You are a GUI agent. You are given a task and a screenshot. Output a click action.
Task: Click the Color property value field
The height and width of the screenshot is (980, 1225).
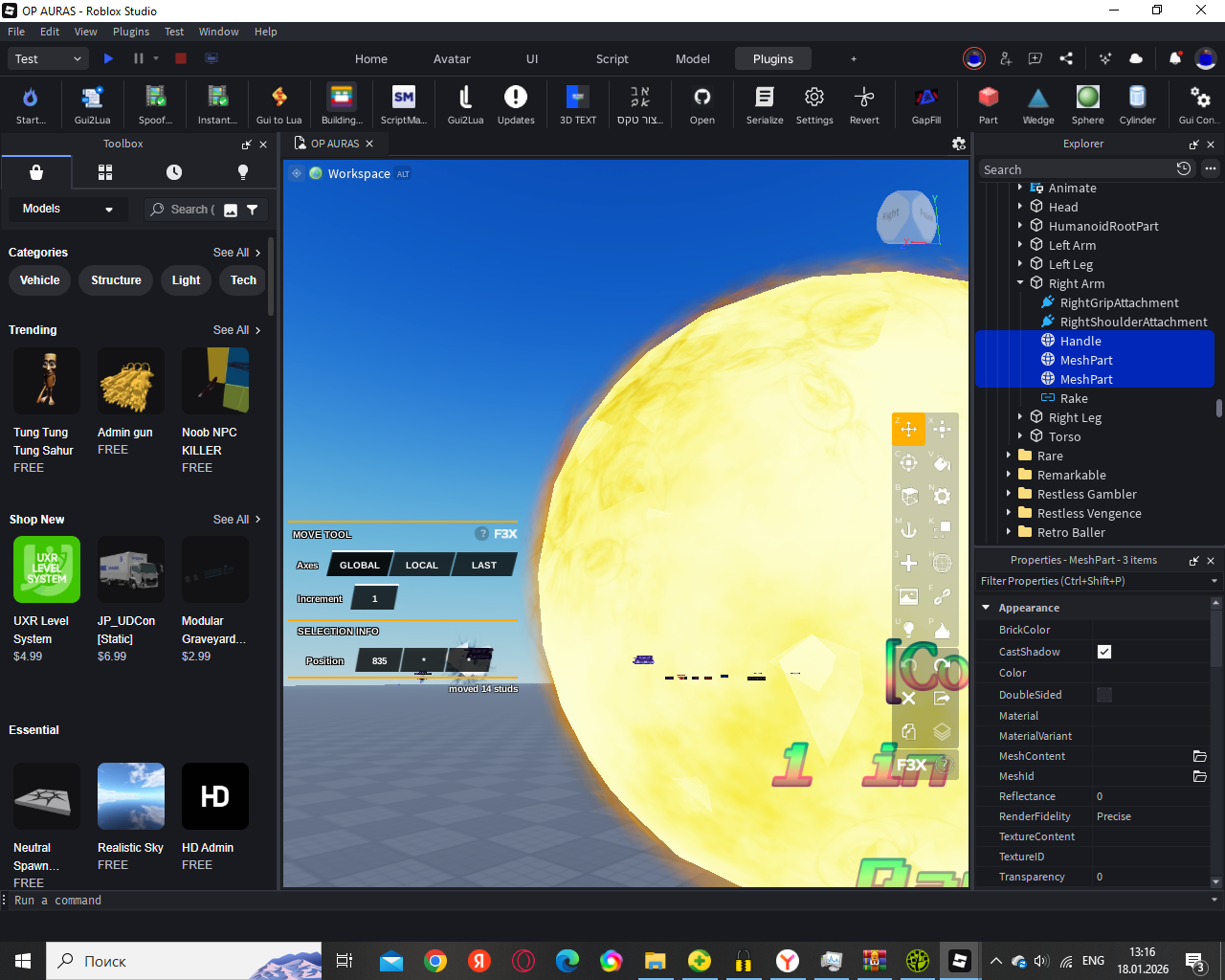pos(1151,673)
